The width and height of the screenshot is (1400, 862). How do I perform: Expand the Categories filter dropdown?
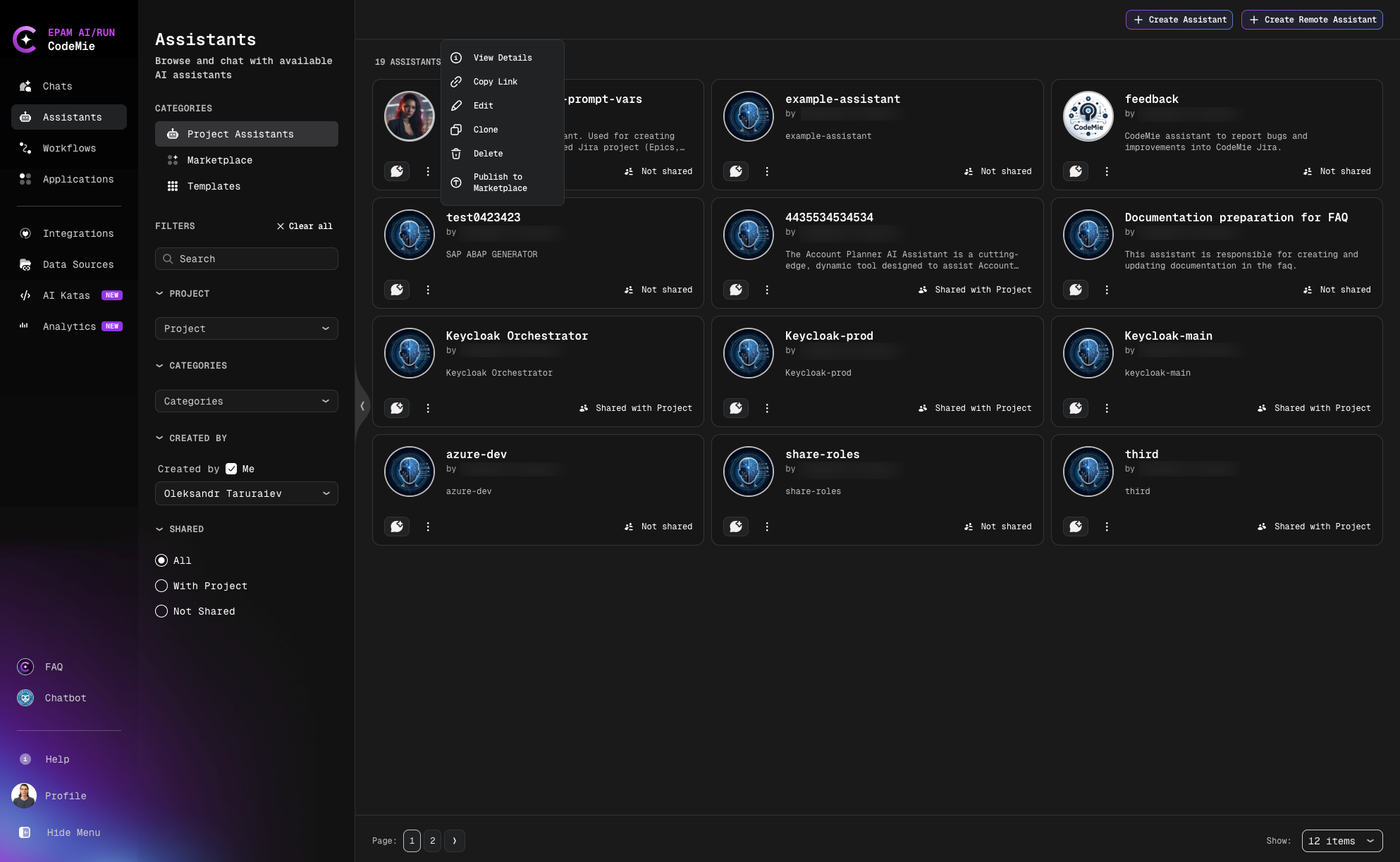click(246, 401)
